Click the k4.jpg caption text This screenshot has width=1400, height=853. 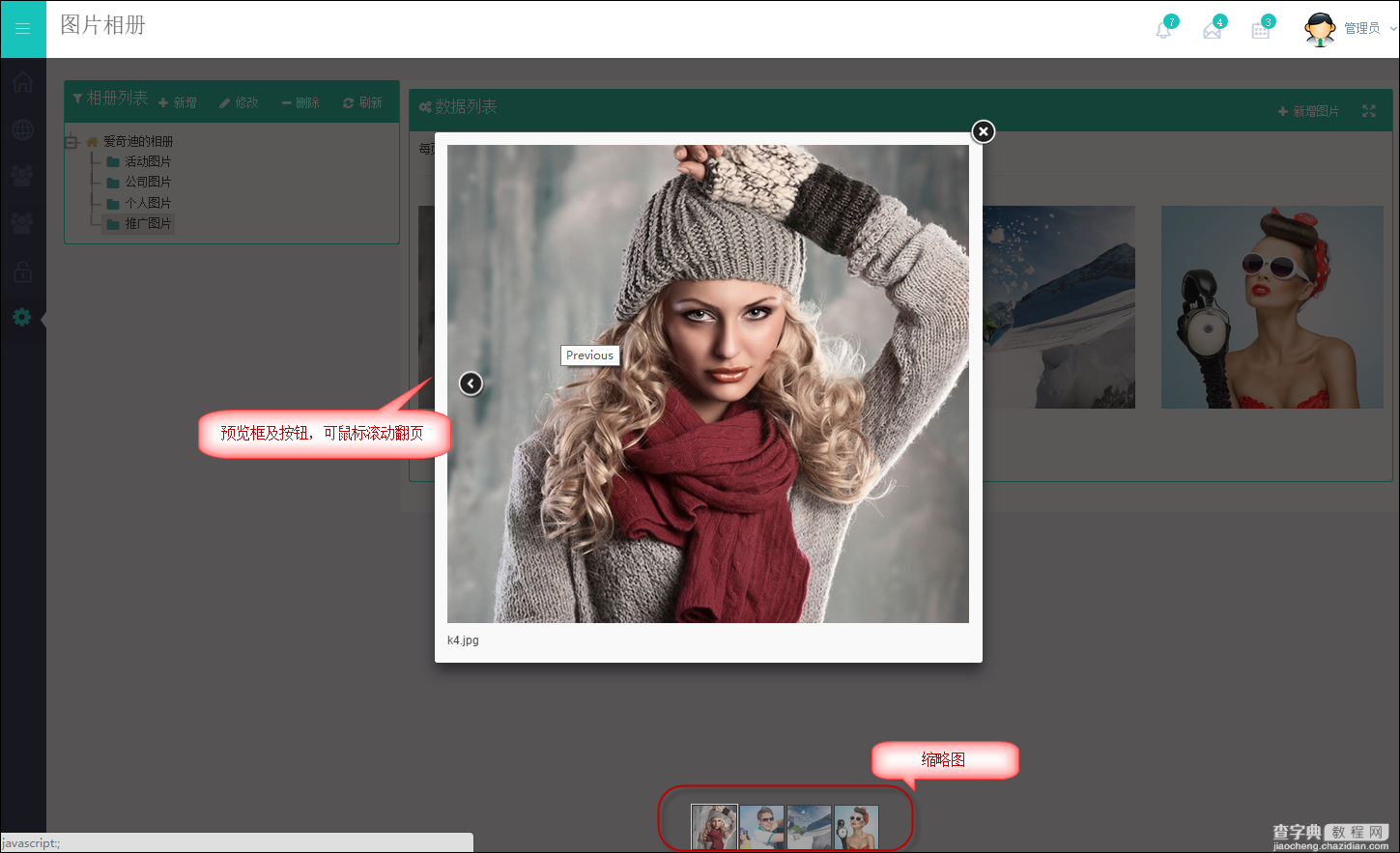pyautogui.click(x=463, y=640)
